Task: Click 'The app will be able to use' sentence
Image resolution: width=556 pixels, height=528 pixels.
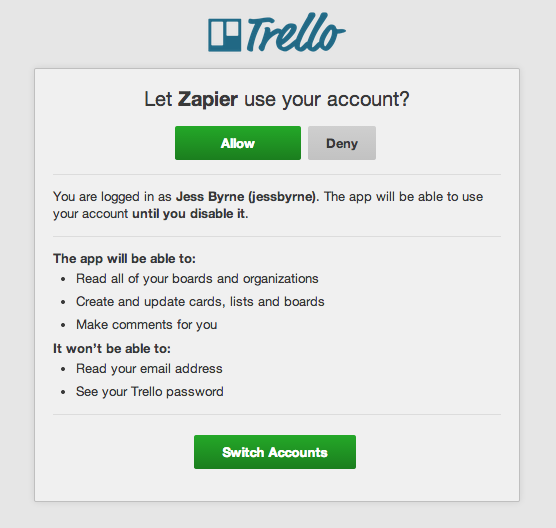Action: [x=404, y=197]
